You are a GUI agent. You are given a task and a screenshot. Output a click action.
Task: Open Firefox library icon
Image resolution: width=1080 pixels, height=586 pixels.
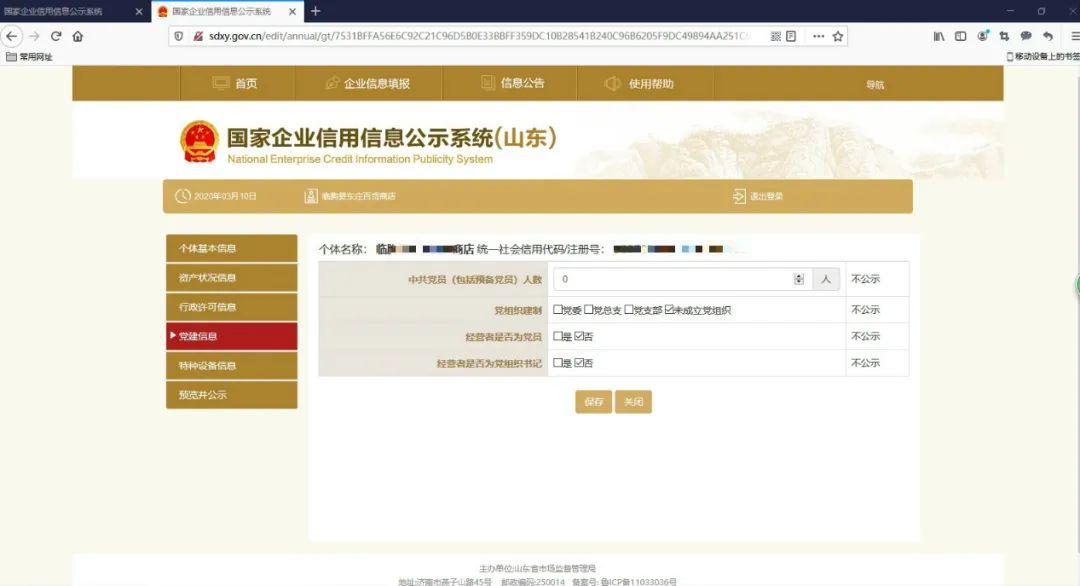(x=939, y=36)
